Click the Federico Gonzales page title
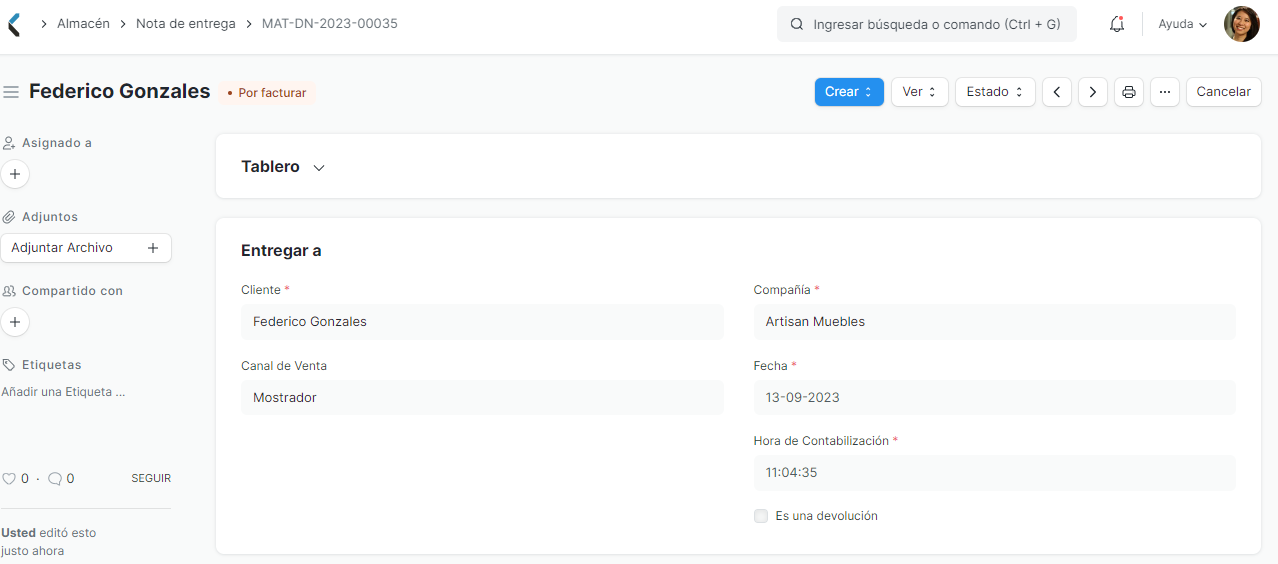This screenshot has height=564, width=1278. (x=120, y=91)
